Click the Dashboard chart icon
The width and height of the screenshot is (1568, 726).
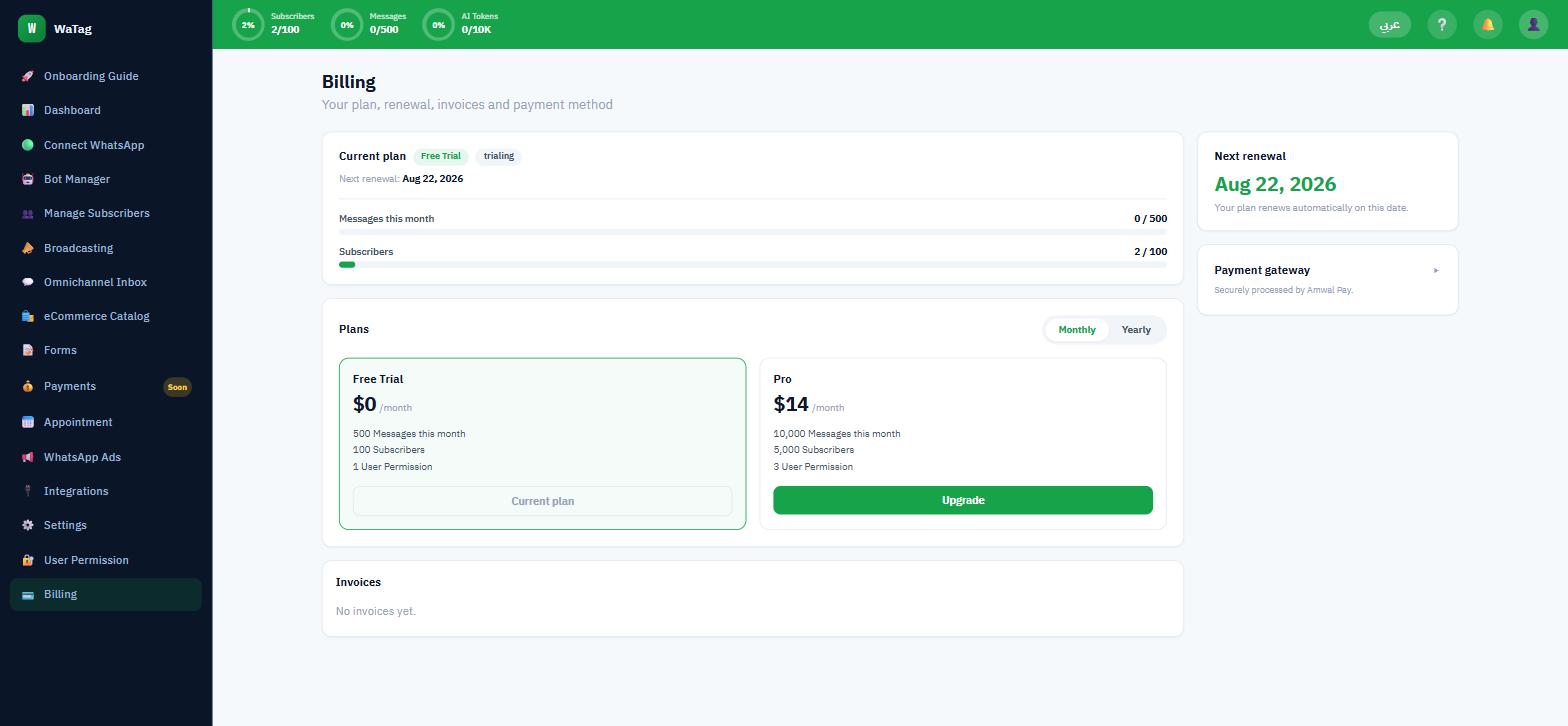pos(28,110)
